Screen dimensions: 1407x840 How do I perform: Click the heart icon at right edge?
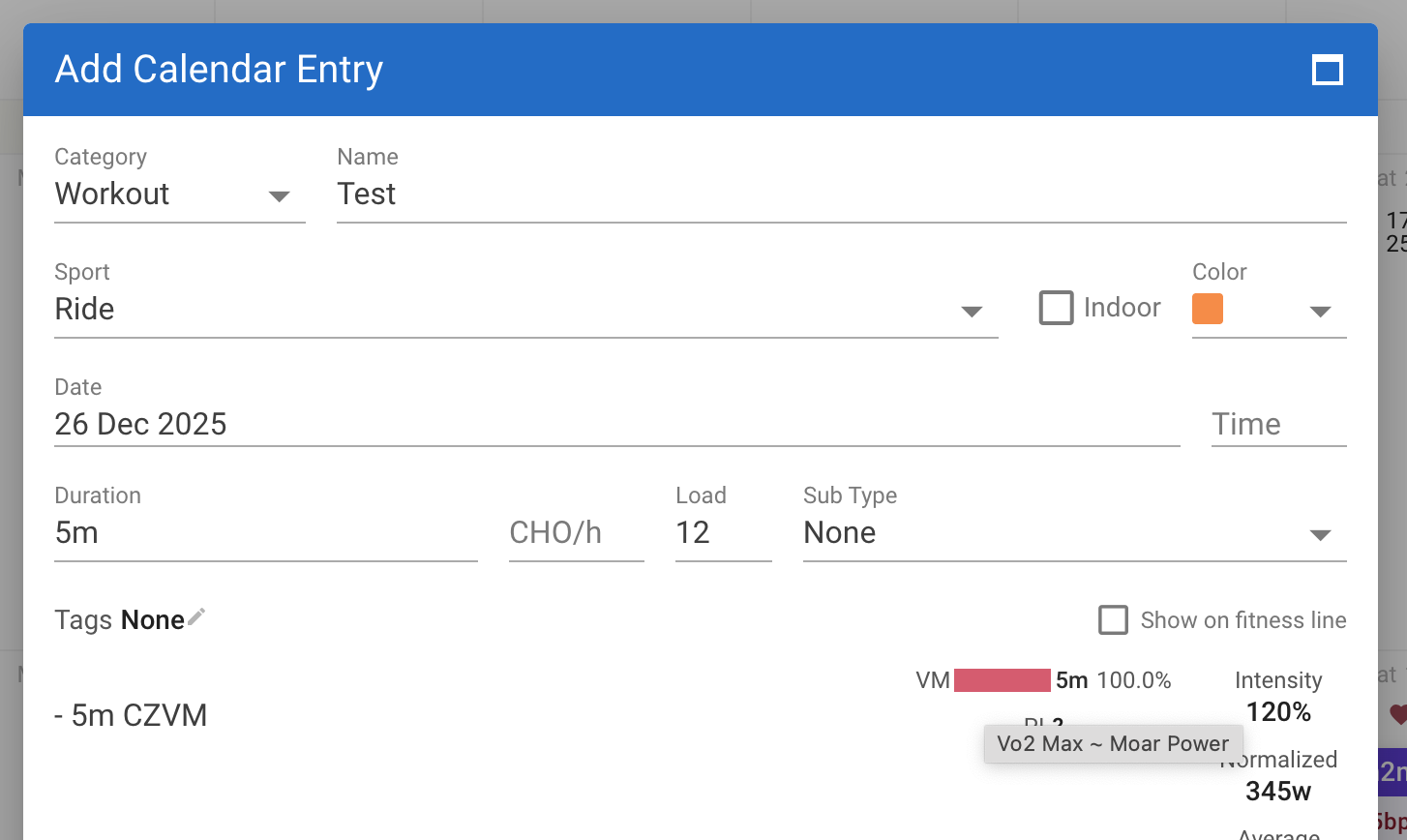1397,715
